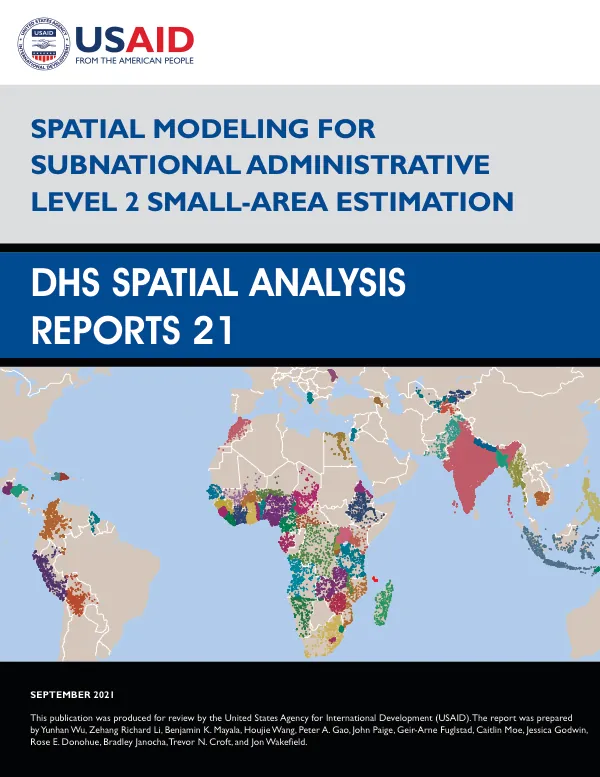Click the 'SEPTEMBER 2021' date text
This screenshot has height=777, width=600.
click(72, 695)
